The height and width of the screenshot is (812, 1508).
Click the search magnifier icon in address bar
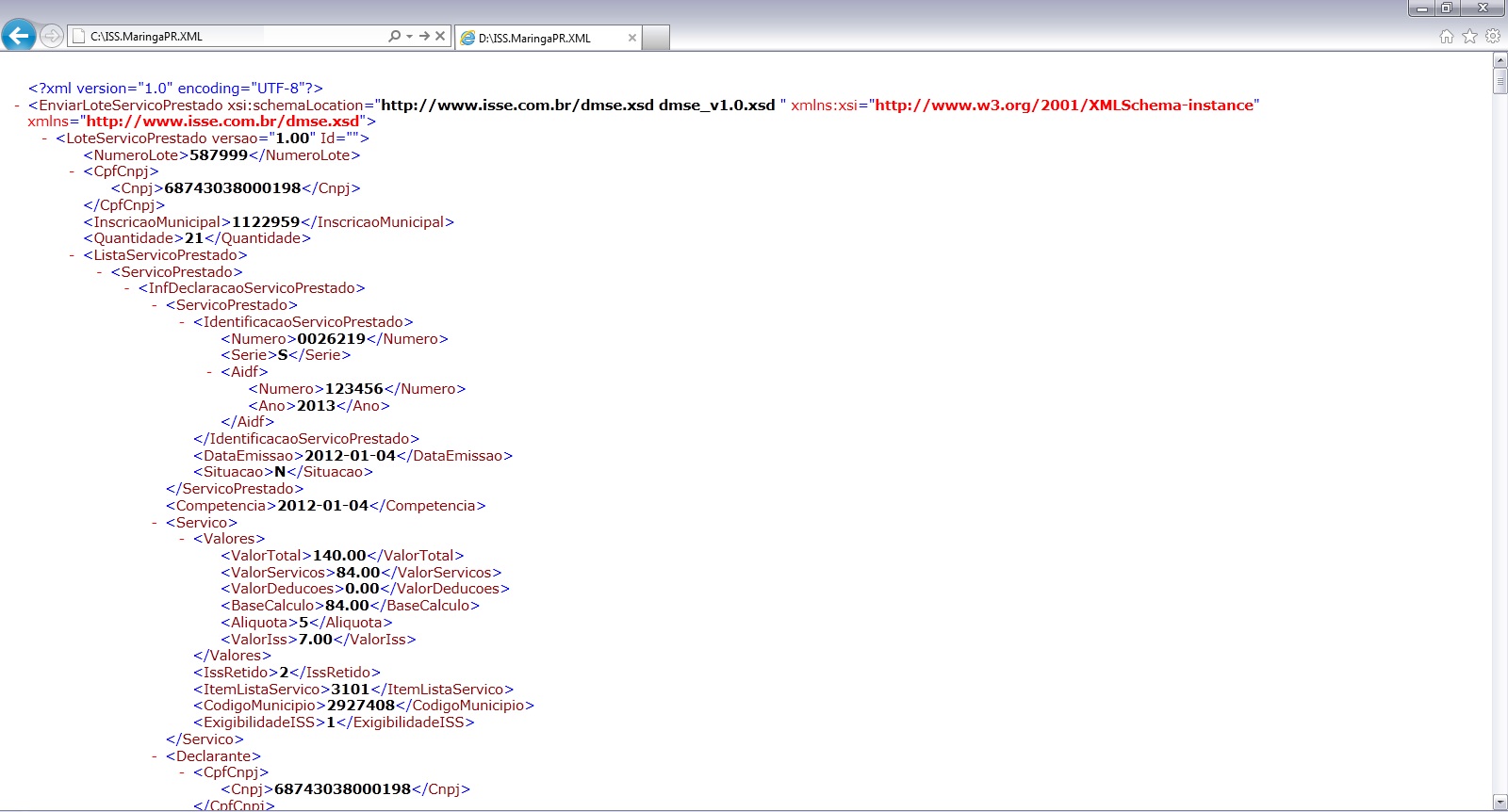394,36
